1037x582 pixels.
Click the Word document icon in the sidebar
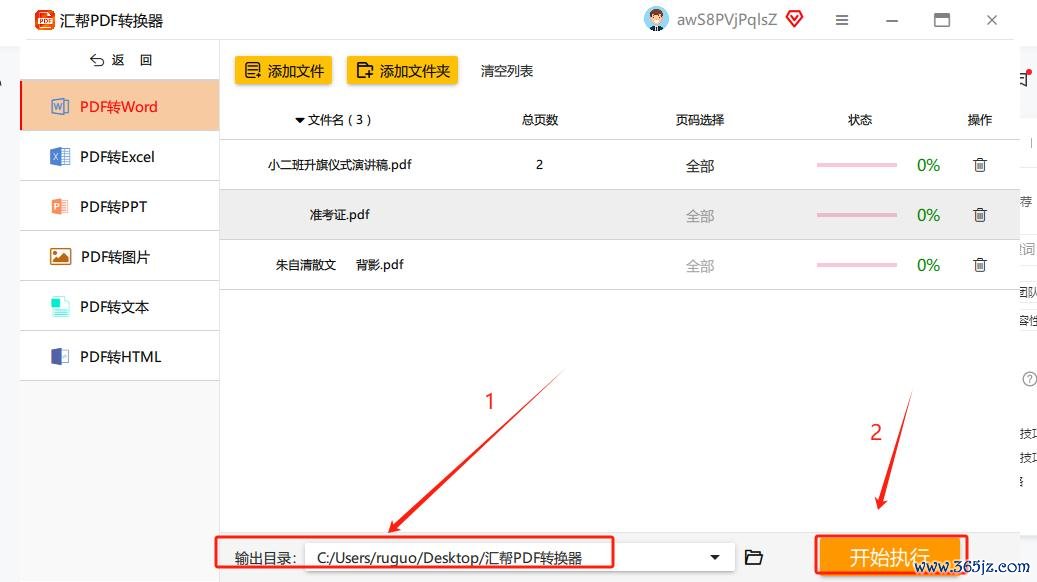pyautogui.click(x=60, y=106)
